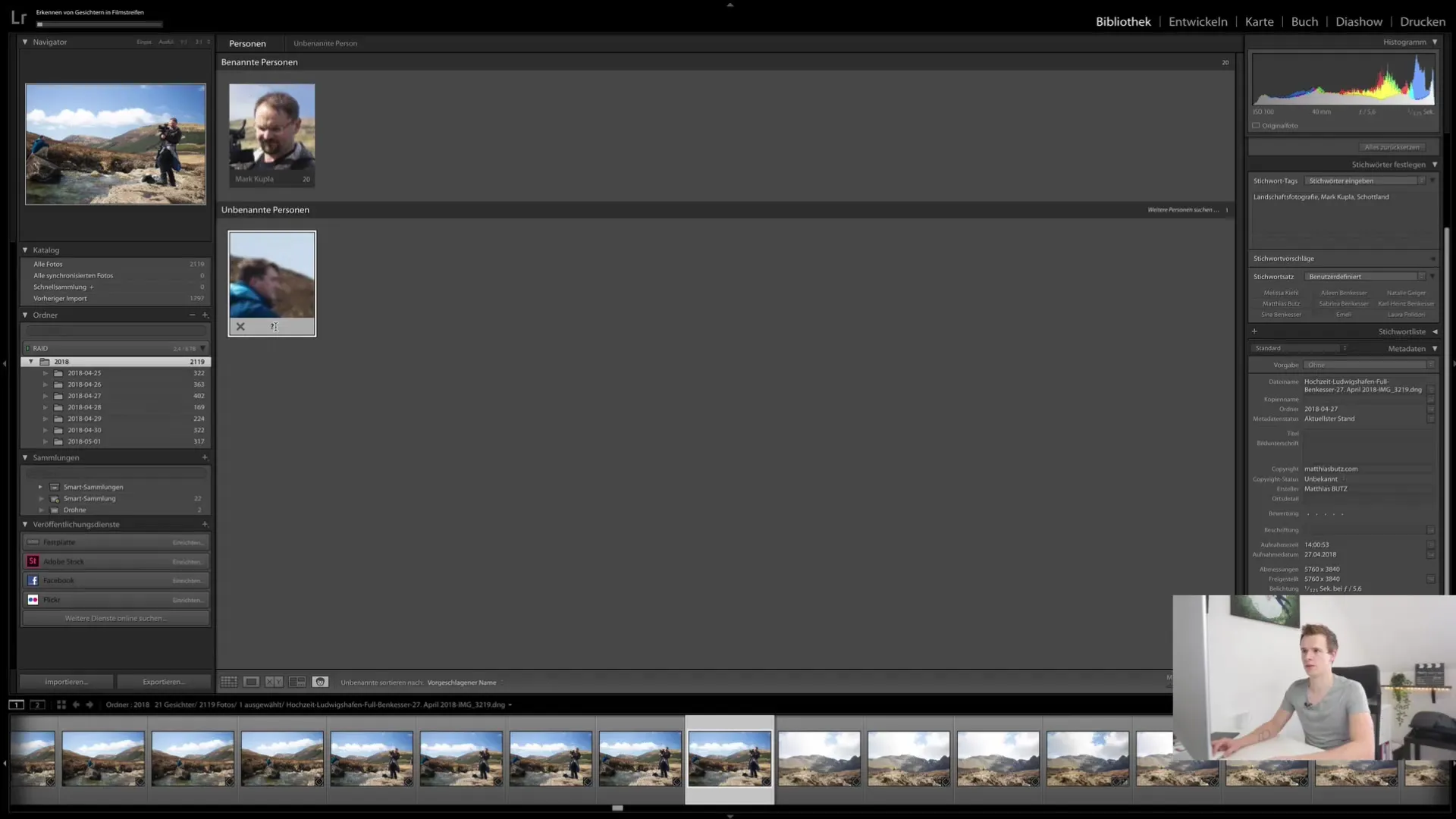Viewport: 1456px width, 819px height.
Task: Click the Adobe Stock service icon
Action: coord(33,561)
